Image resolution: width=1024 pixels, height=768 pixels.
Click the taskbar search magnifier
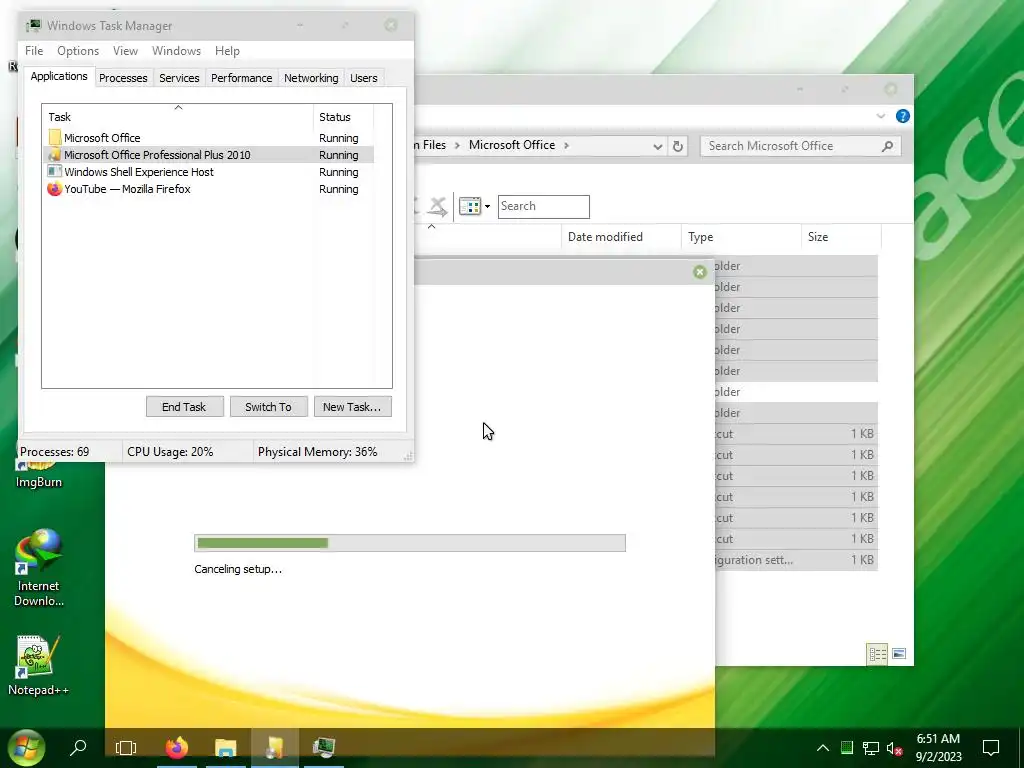(x=78, y=746)
